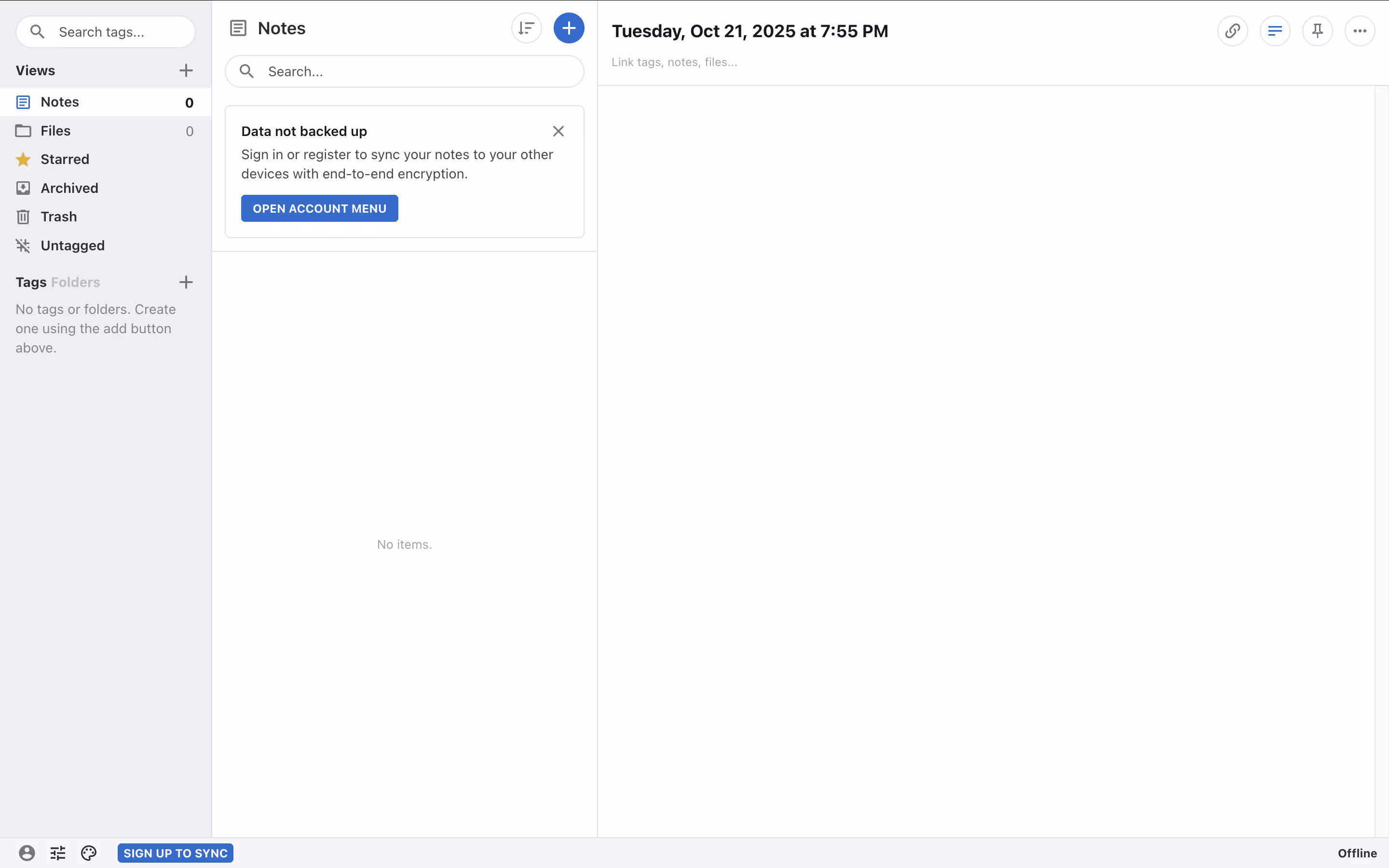Click the Open Account Menu button
Screen dimensions: 1389x868
click(319, 208)
